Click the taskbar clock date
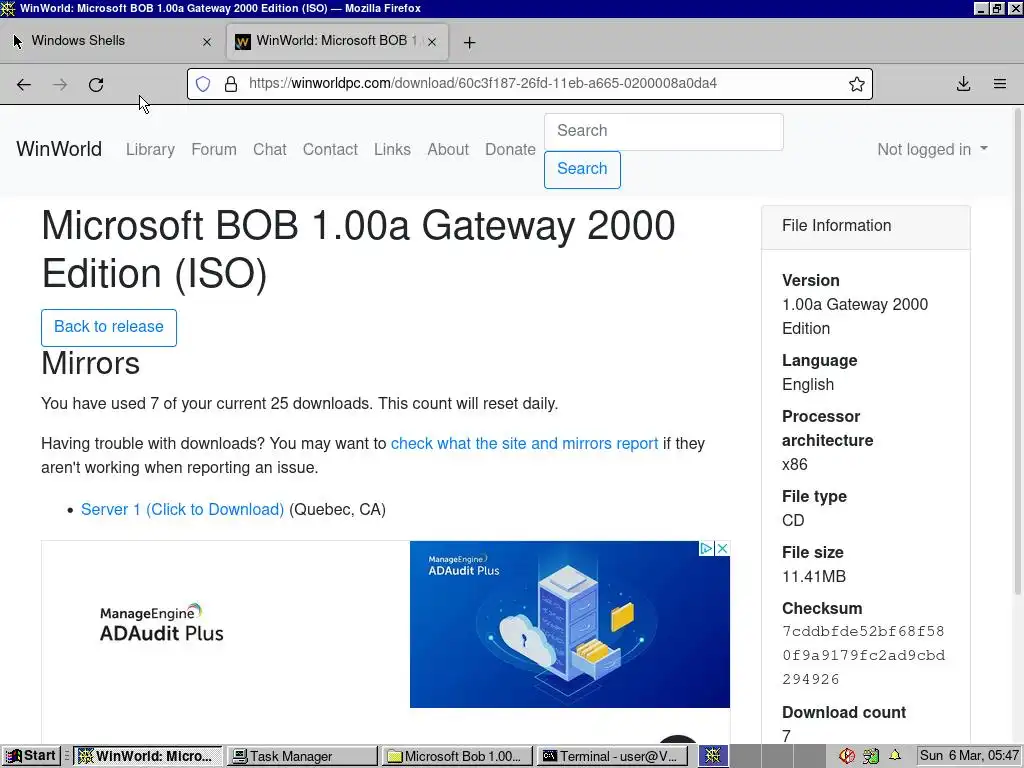The image size is (1024, 768). click(969, 756)
